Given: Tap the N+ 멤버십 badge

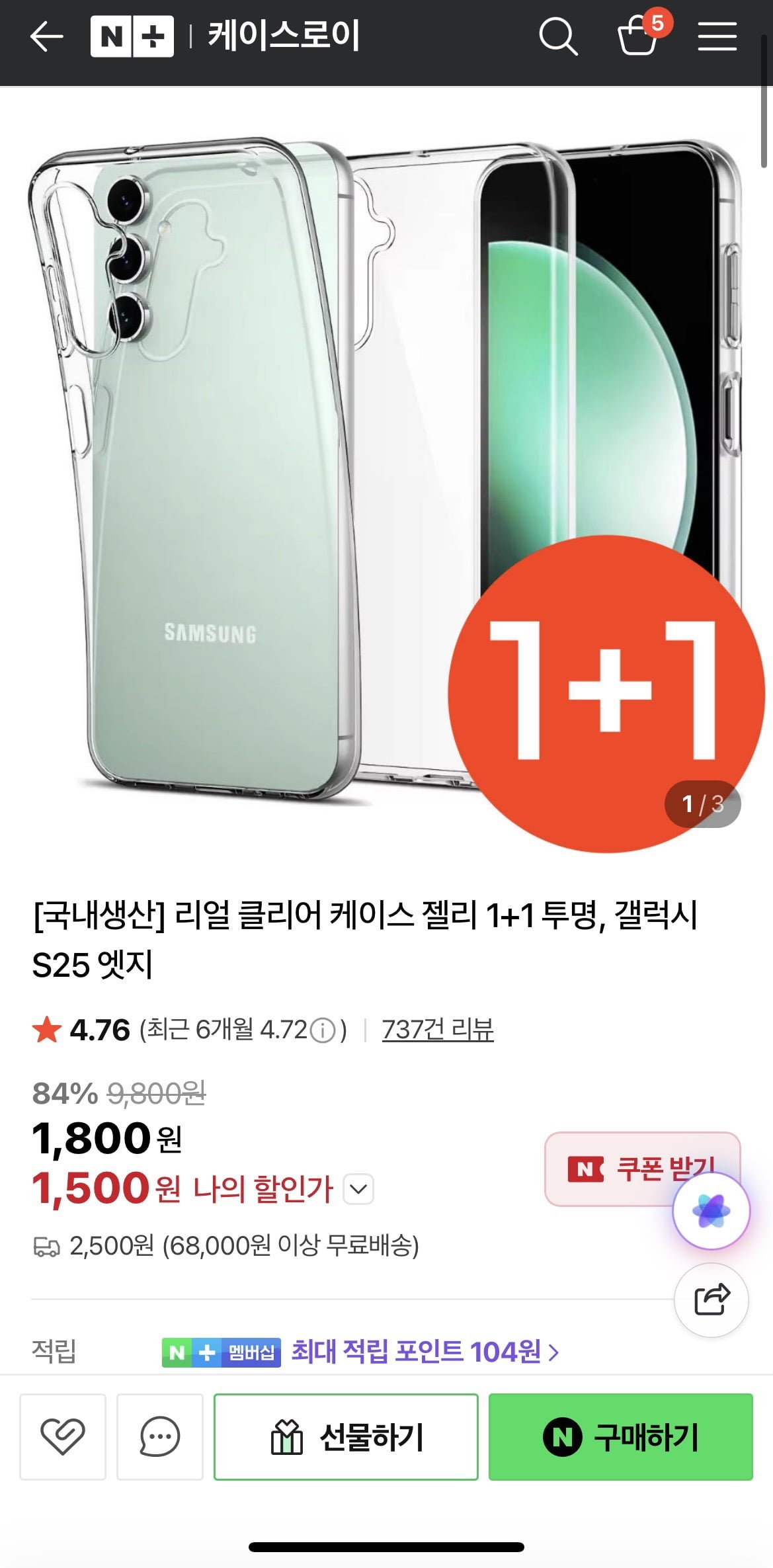Looking at the screenshot, I should pos(222,1352).
